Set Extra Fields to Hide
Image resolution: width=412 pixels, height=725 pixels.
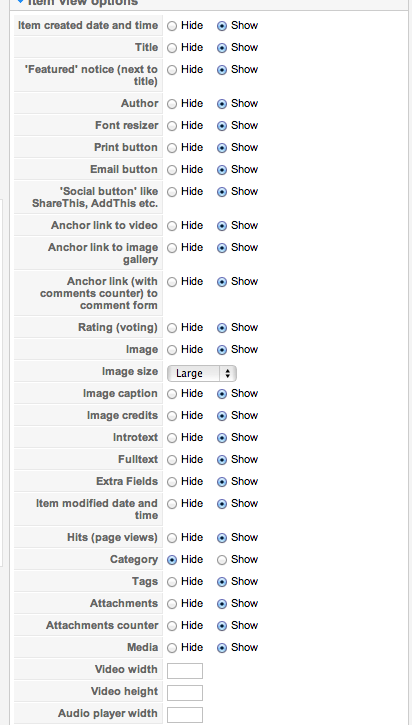172,482
